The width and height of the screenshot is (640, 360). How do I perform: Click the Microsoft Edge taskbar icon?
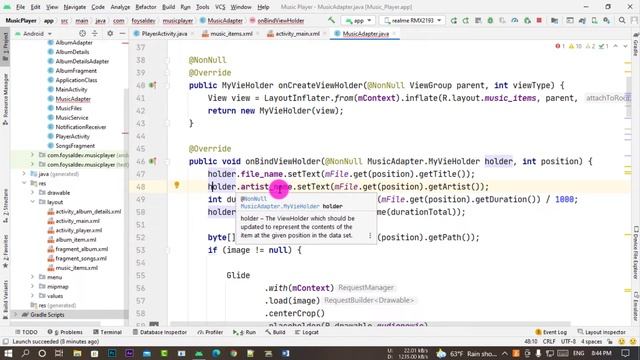(x=216, y=353)
